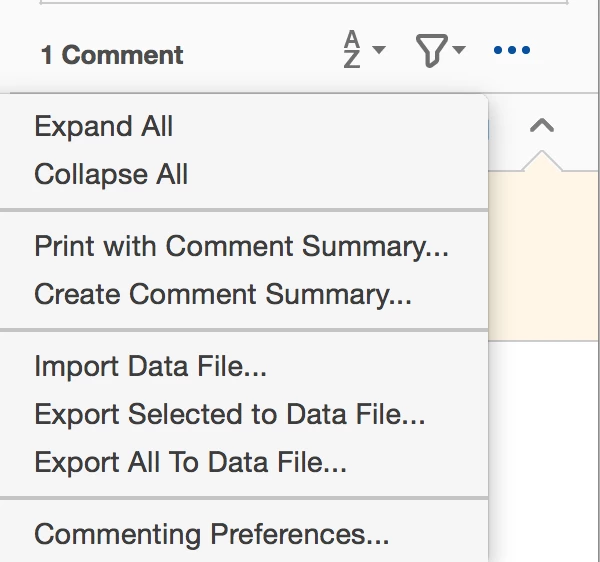Viewport: 600px width, 562px height.
Task: Choose Print with Comment Summary
Action: pyautogui.click(x=241, y=246)
